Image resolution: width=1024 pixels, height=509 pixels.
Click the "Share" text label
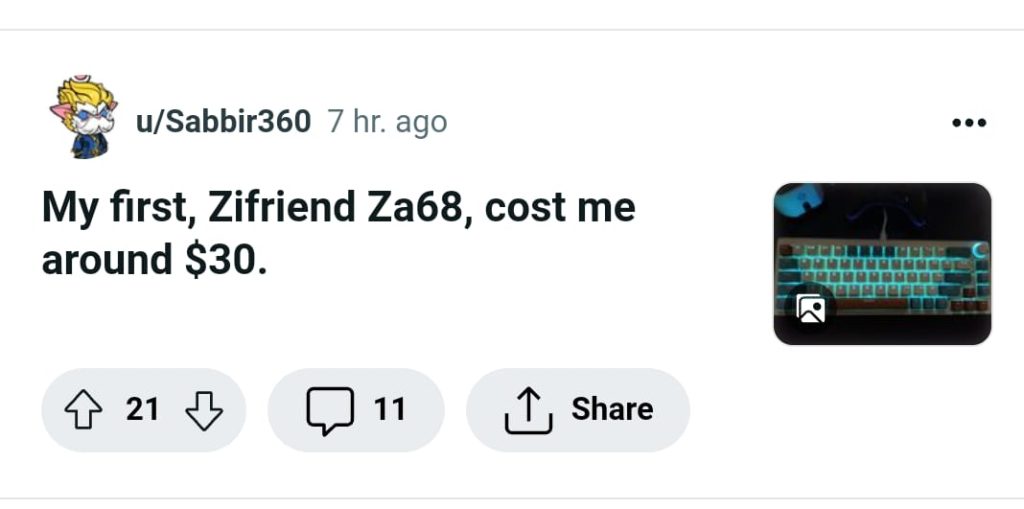point(612,410)
